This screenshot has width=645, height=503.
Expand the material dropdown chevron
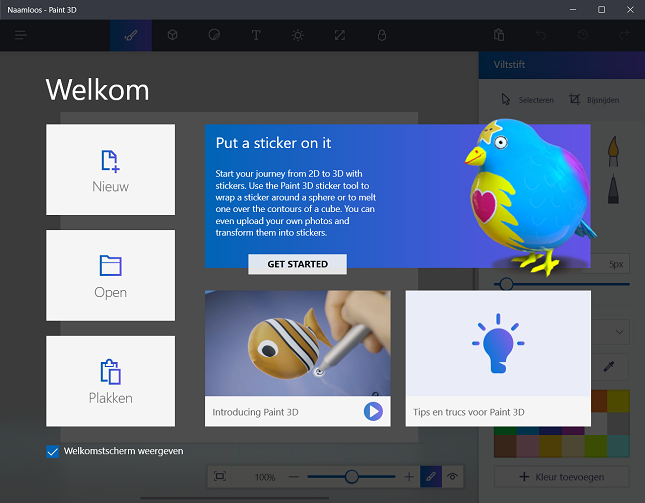pyautogui.click(x=619, y=331)
